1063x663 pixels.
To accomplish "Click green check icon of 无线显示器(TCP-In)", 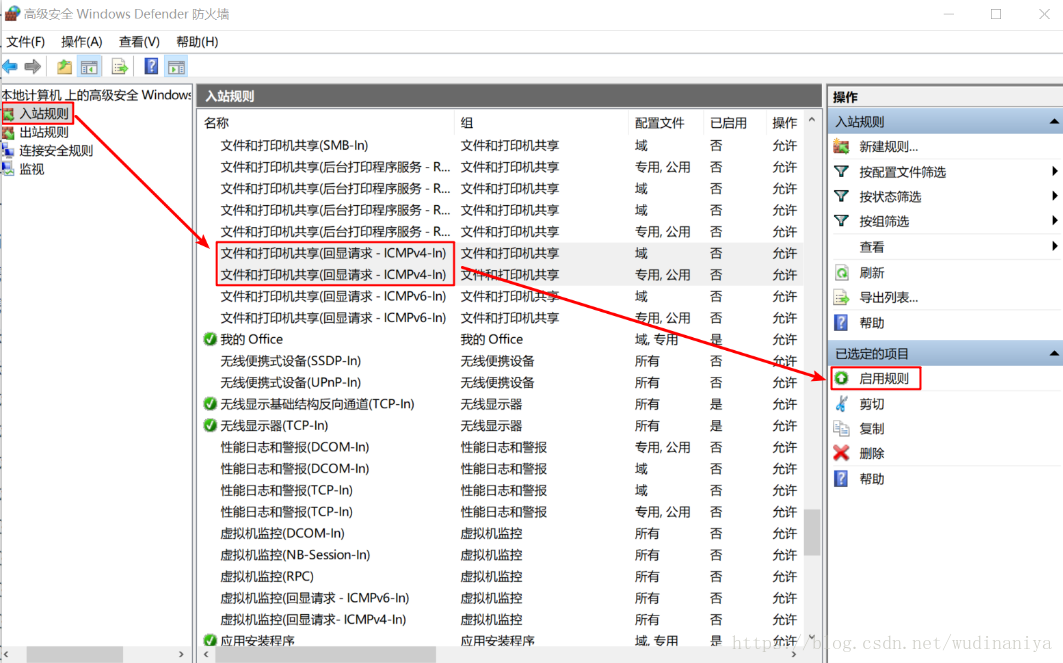I will tap(210, 425).
